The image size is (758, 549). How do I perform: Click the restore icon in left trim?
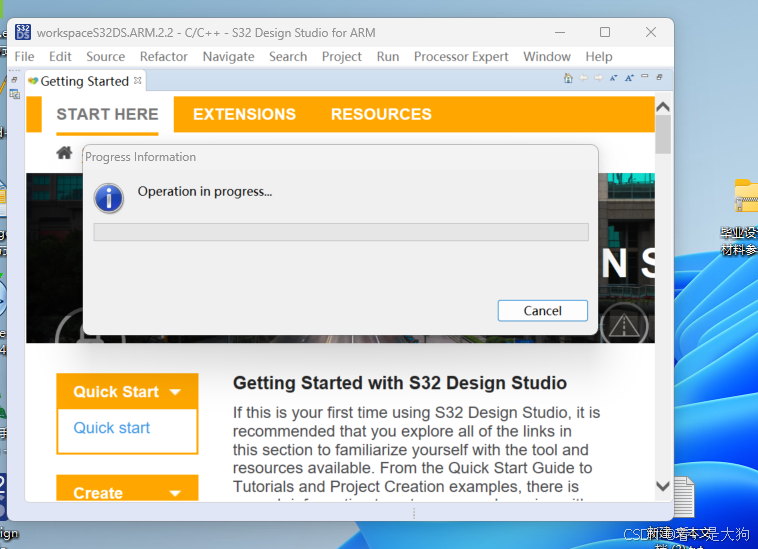[x=15, y=80]
